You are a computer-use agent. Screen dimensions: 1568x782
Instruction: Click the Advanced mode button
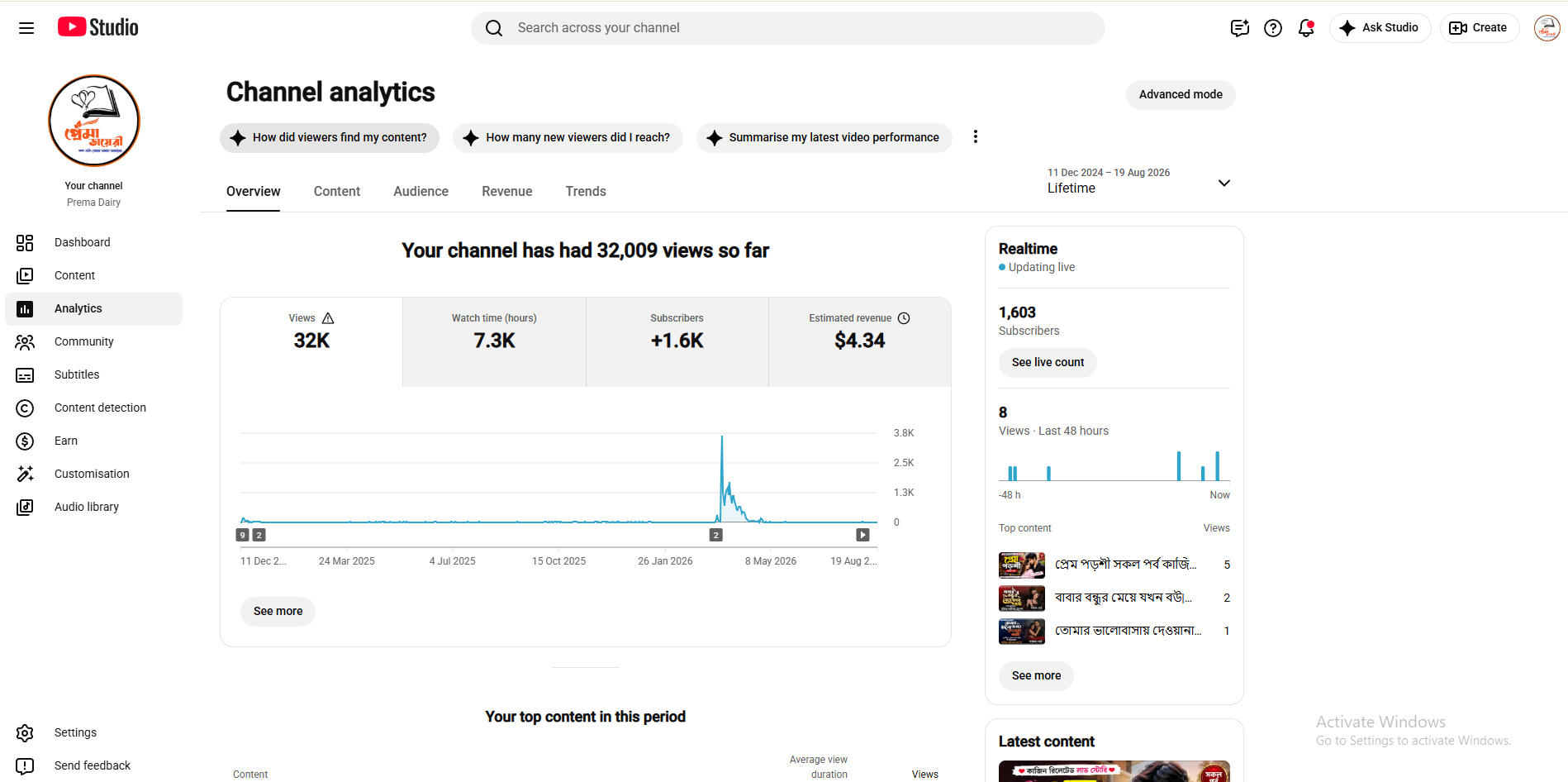[1181, 94]
